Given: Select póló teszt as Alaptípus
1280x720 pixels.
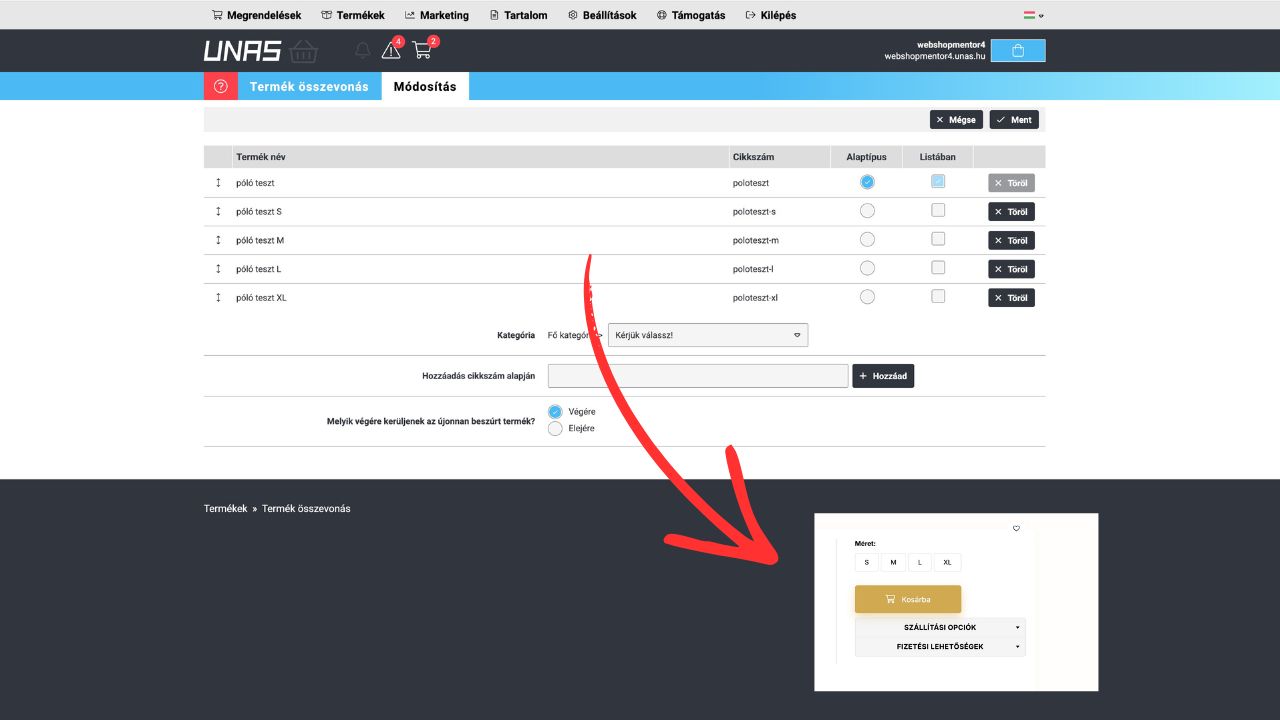Looking at the screenshot, I should (x=867, y=182).
